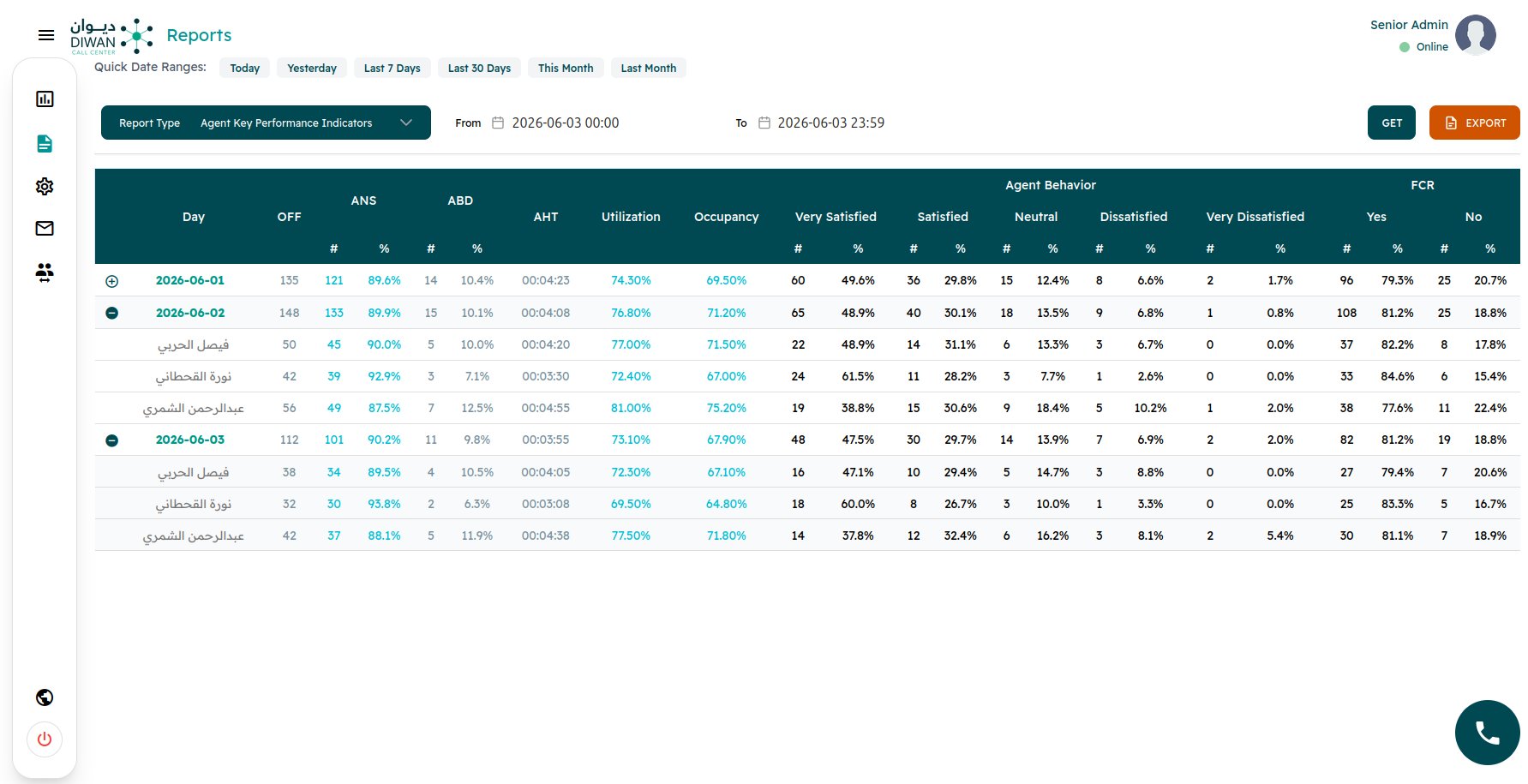Select the Last 30 Days range
Screen dimensions: 1528x784
(x=479, y=68)
